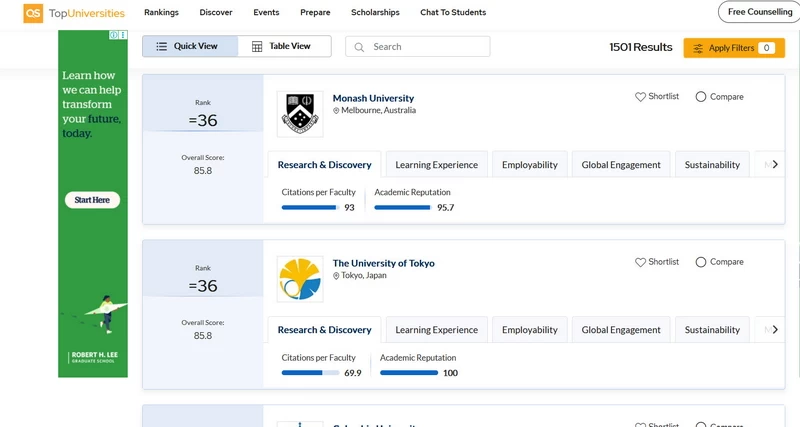
Task: Toggle Compare for The University of Tokyo
Action: coord(700,262)
